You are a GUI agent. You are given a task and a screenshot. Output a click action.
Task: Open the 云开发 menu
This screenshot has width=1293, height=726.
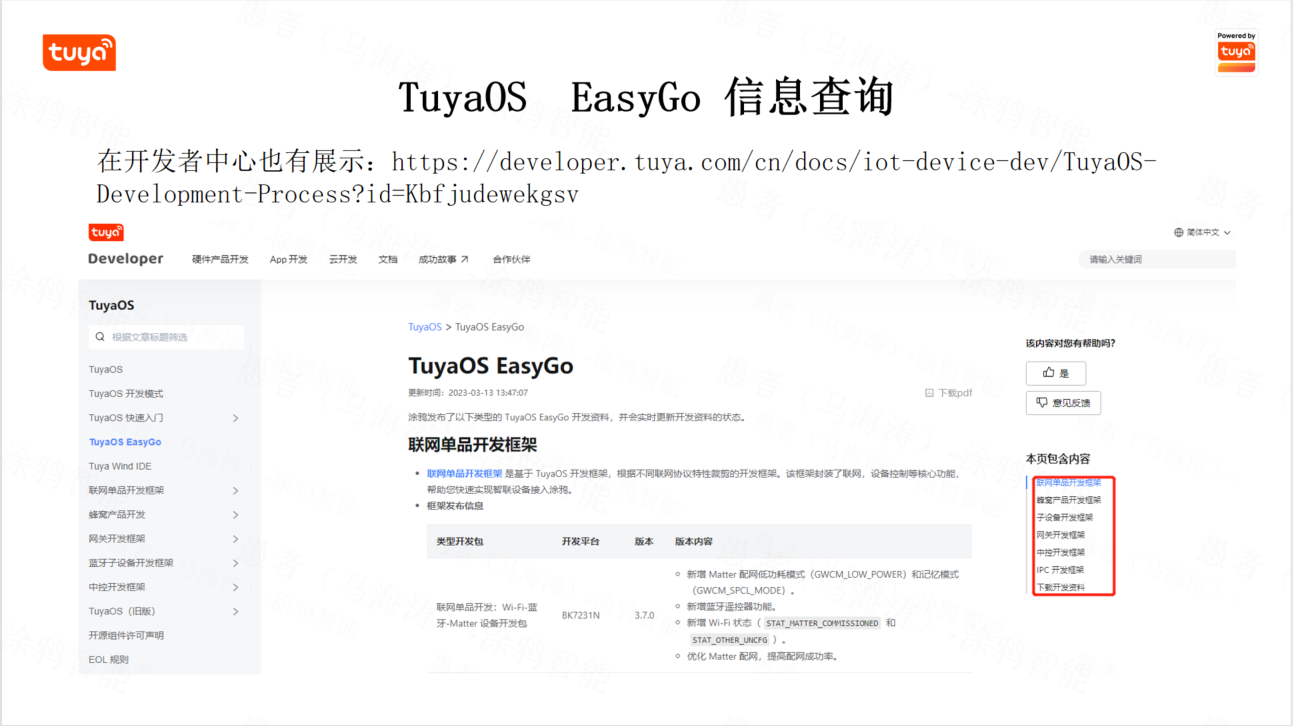343,259
